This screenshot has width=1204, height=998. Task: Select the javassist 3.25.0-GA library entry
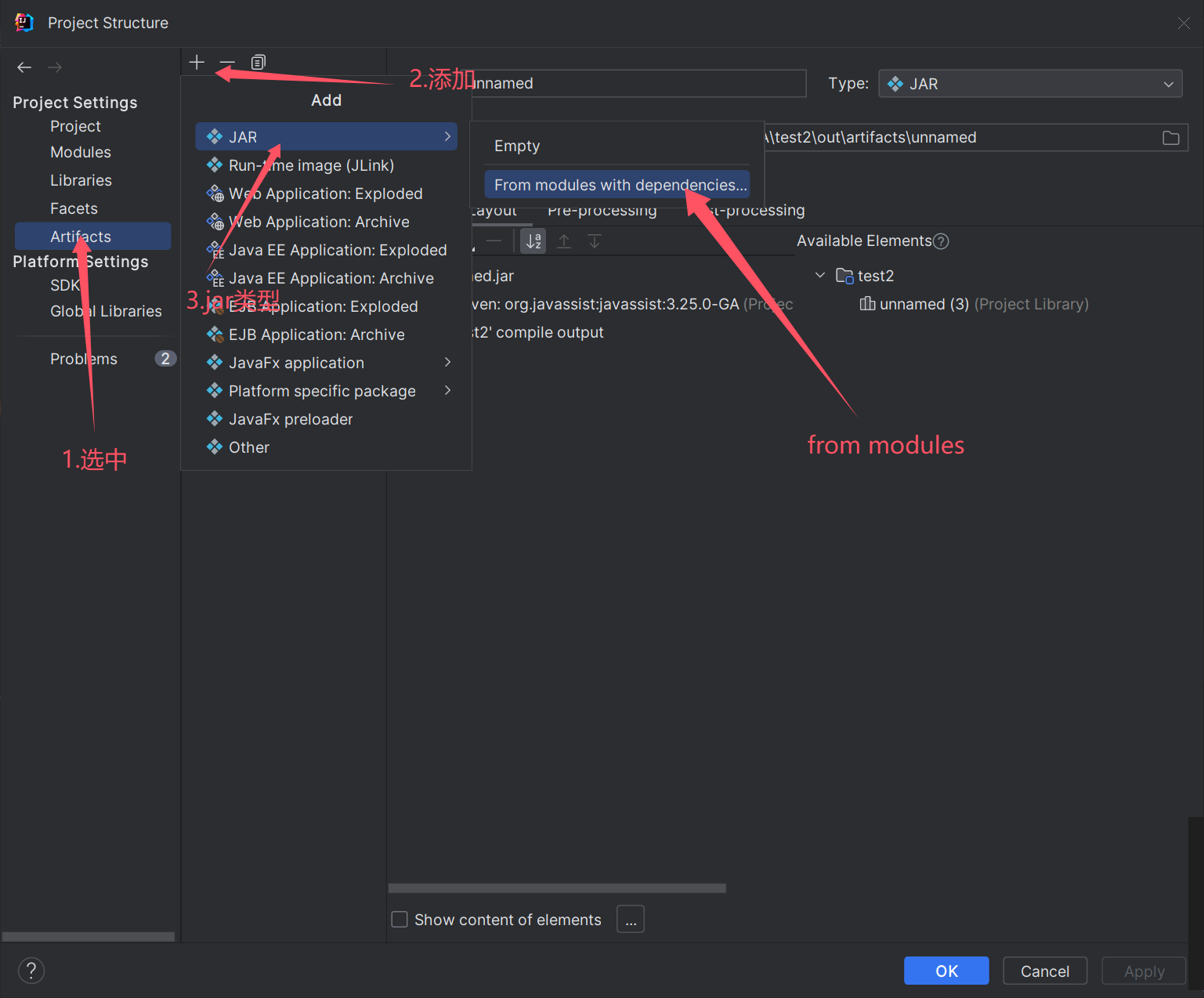[631, 304]
